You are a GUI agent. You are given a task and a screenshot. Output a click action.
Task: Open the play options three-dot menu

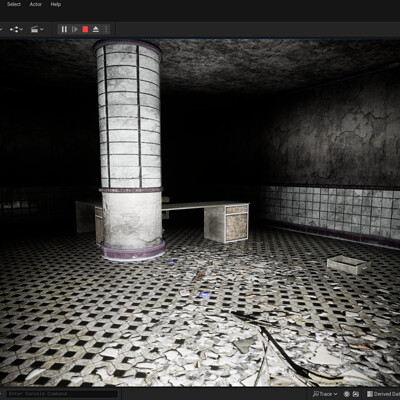[106, 29]
